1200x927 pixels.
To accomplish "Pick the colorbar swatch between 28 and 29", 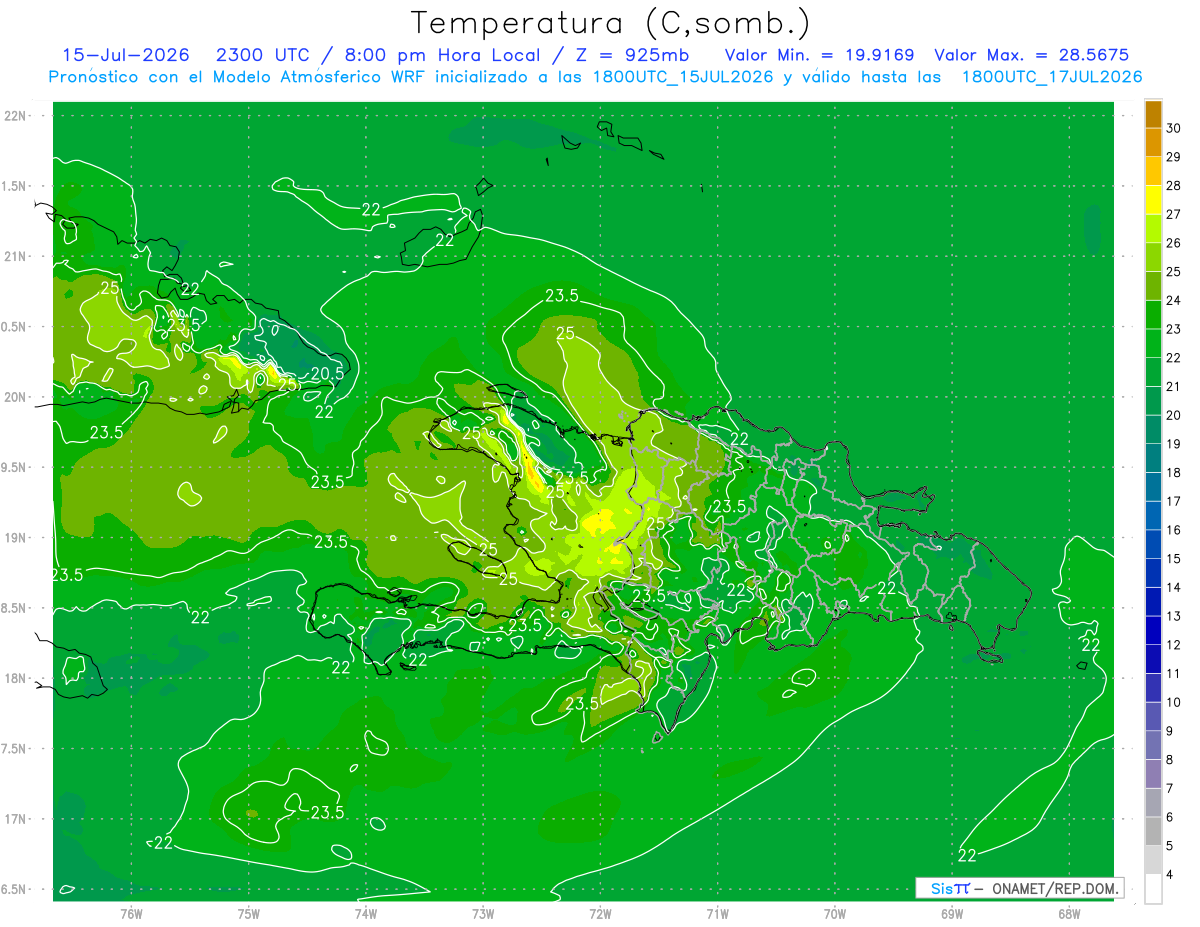I will (x=1153, y=171).
